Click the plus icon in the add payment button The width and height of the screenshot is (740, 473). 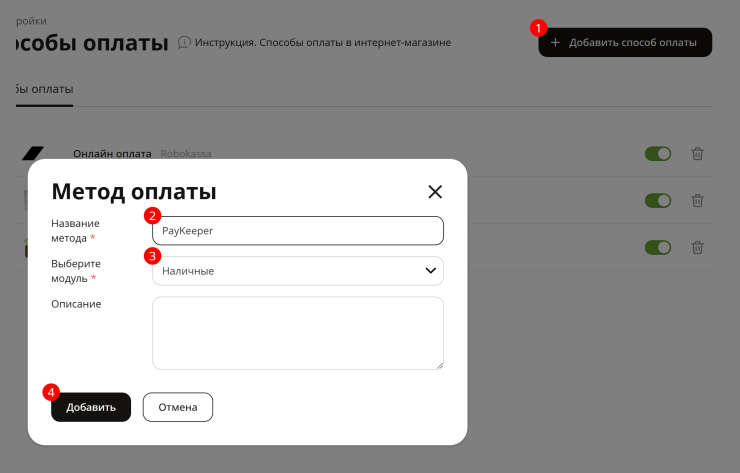click(555, 42)
